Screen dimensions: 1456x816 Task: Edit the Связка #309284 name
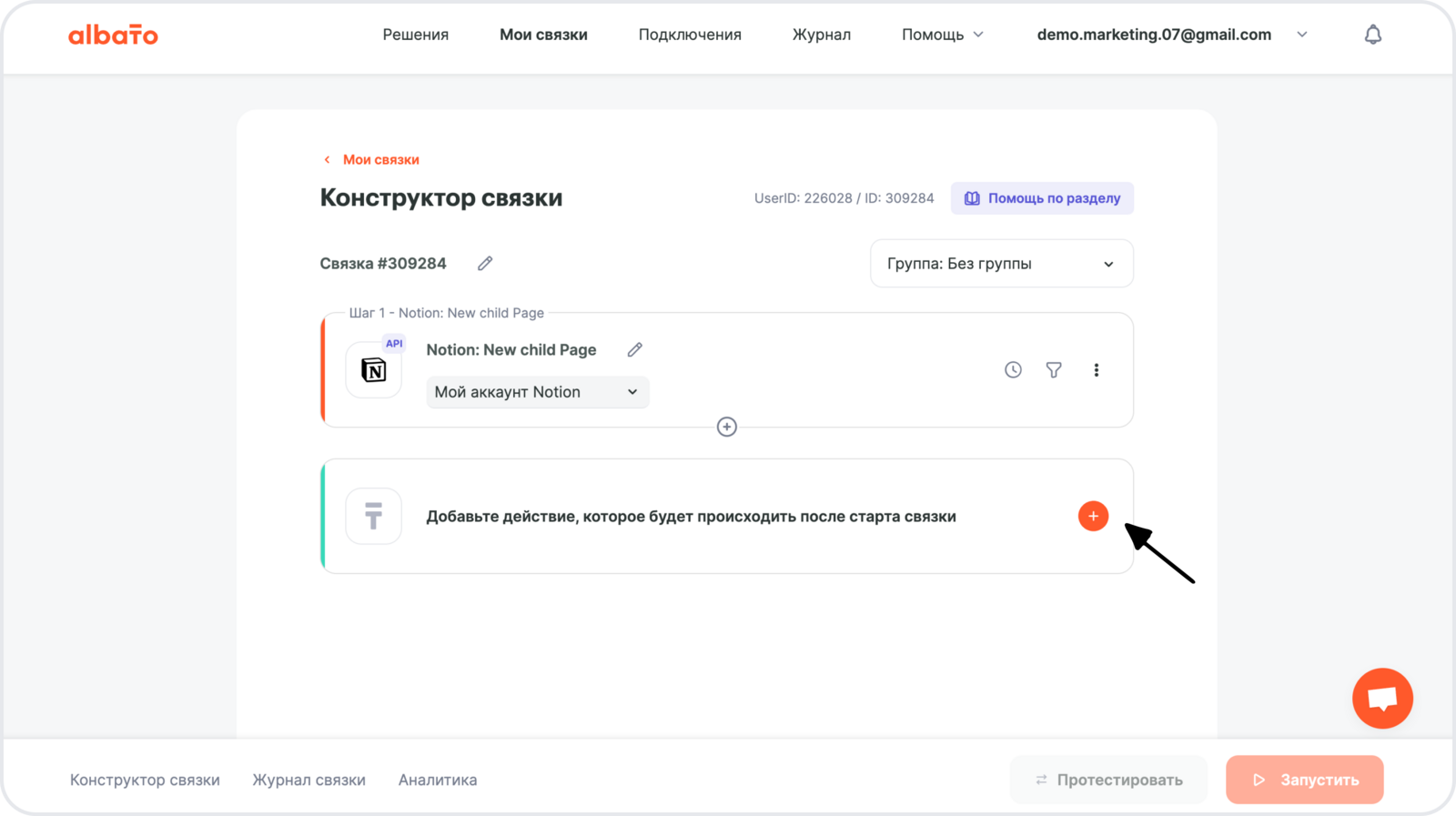click(x=485, y=264)
